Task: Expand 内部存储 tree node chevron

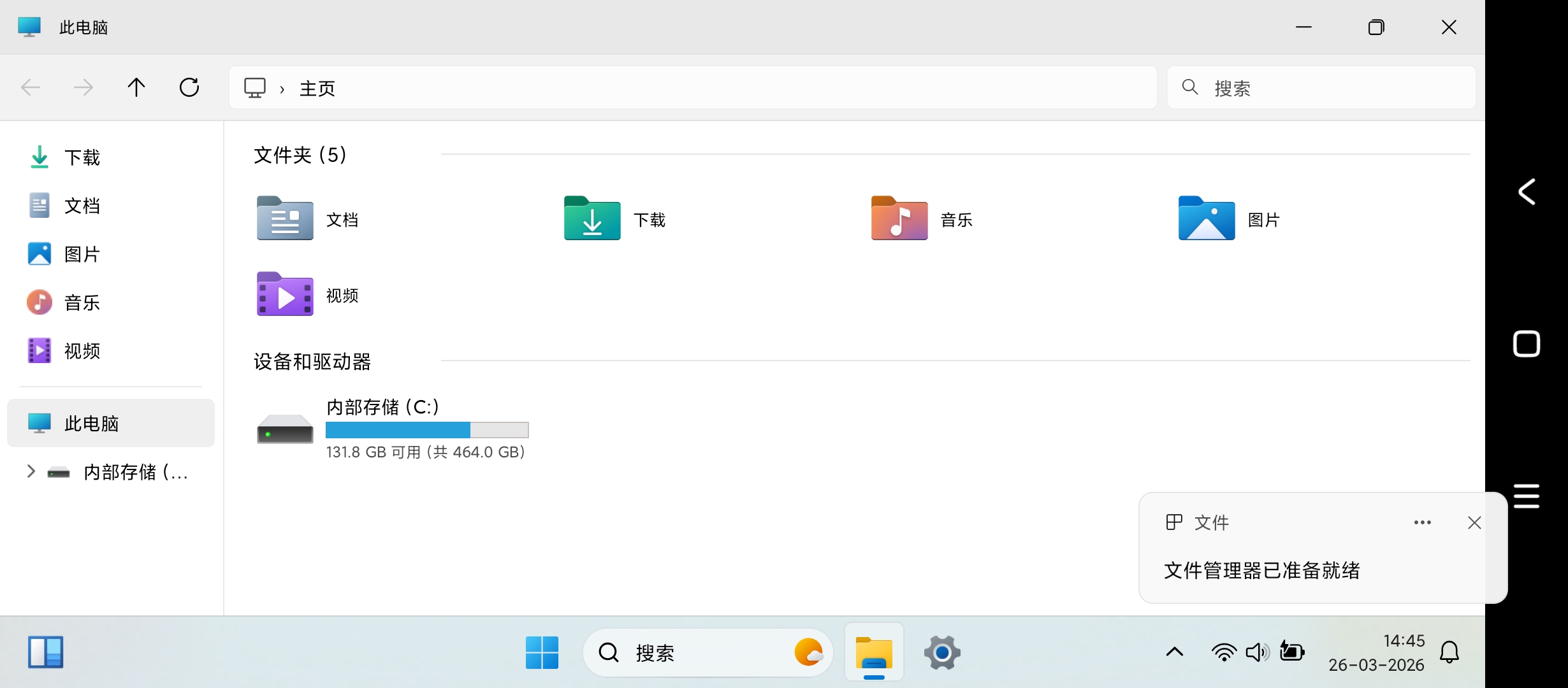Action: (31, 471)
